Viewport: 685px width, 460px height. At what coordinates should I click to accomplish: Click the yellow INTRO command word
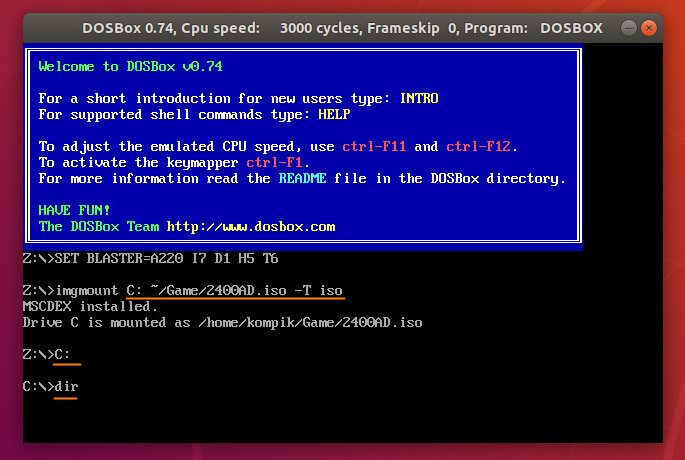pos(419,98)
